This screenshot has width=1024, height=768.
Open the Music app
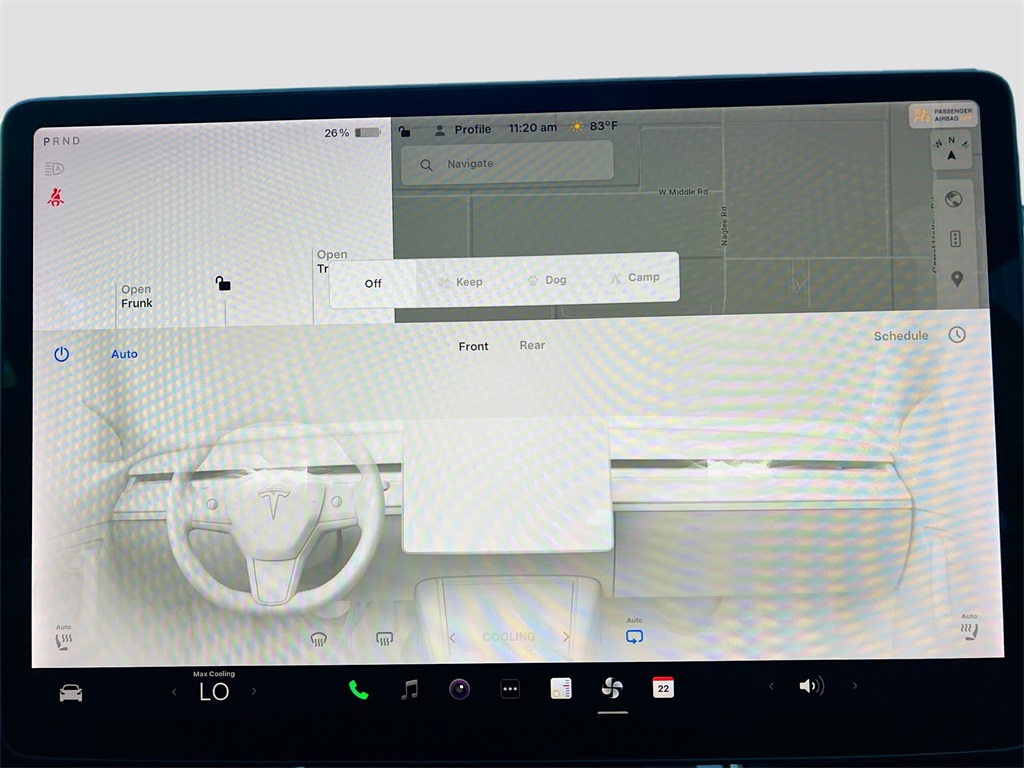409,689
